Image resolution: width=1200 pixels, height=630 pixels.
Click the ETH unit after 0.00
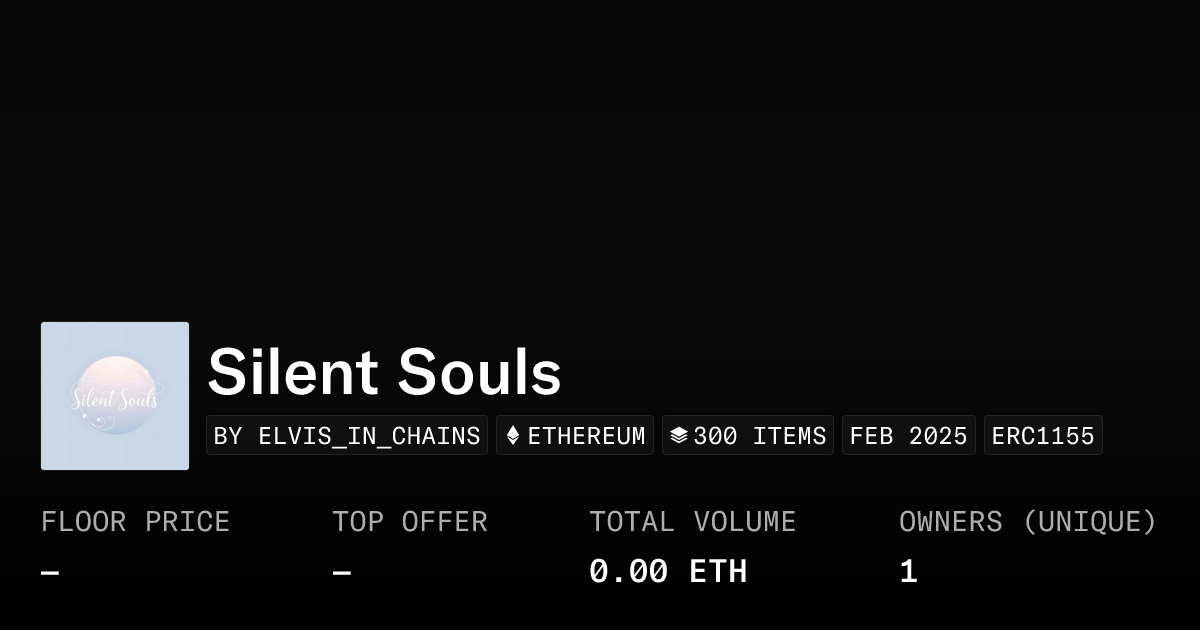[718, 572]
